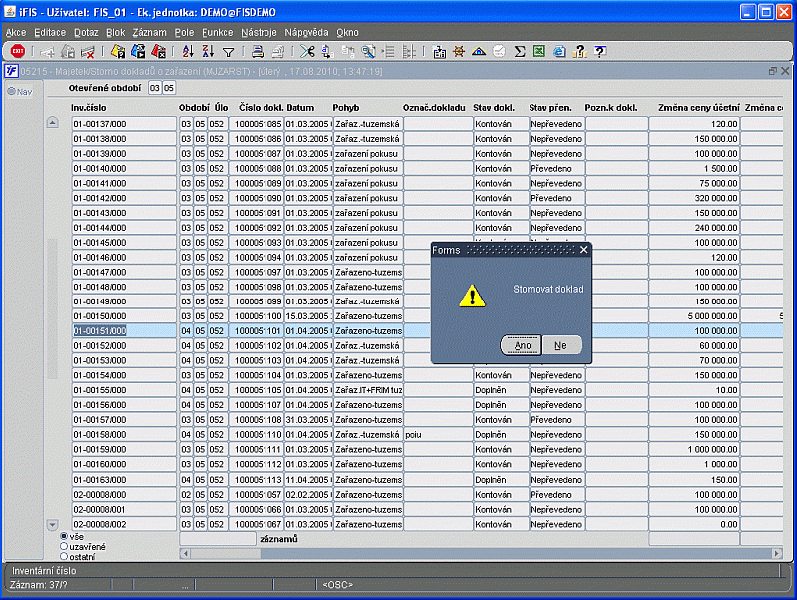Click the 'Převedeno' status in row 01-00140/000

[x=557, y=169]
